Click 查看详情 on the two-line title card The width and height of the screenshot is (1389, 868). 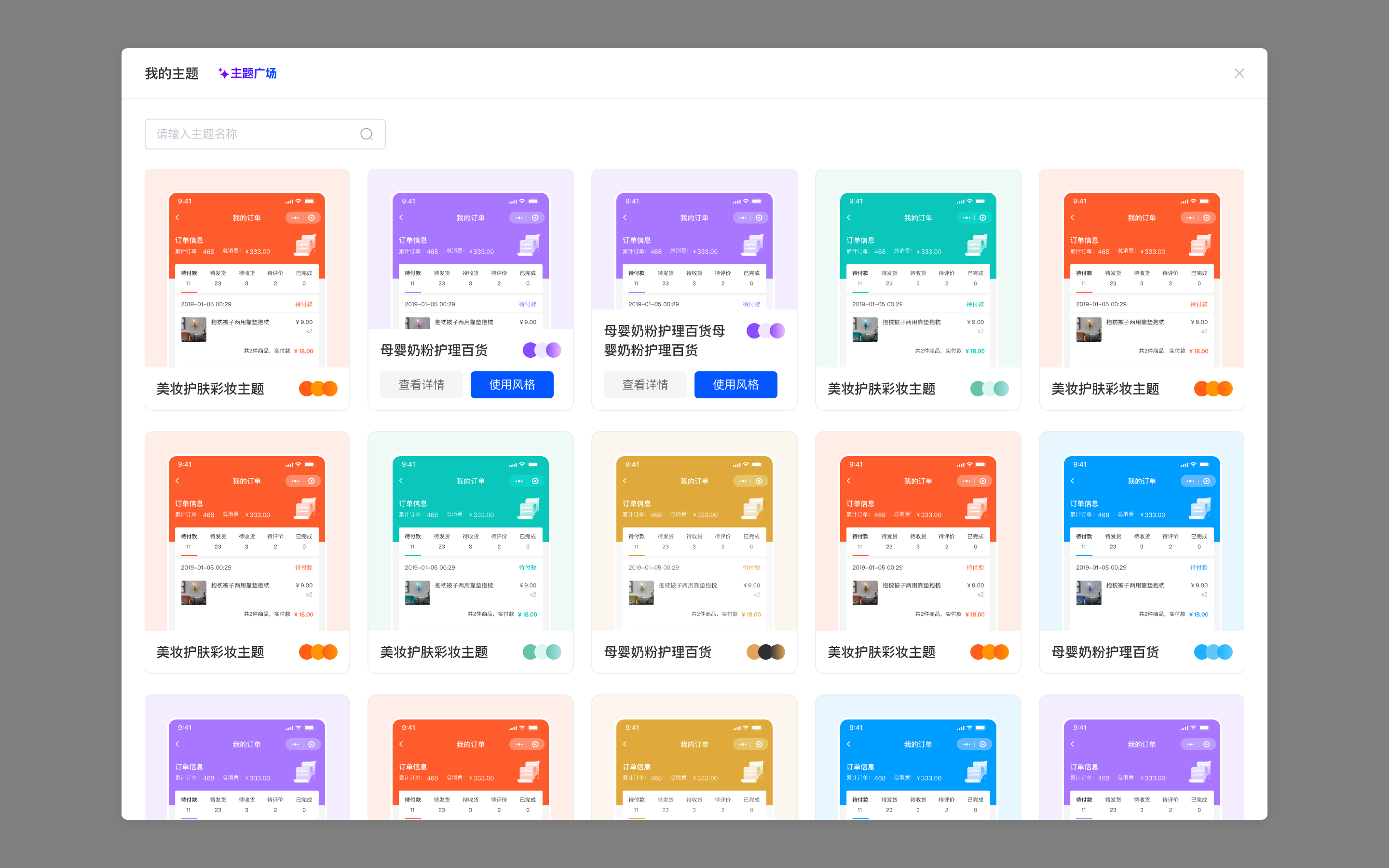pos(644,385)
